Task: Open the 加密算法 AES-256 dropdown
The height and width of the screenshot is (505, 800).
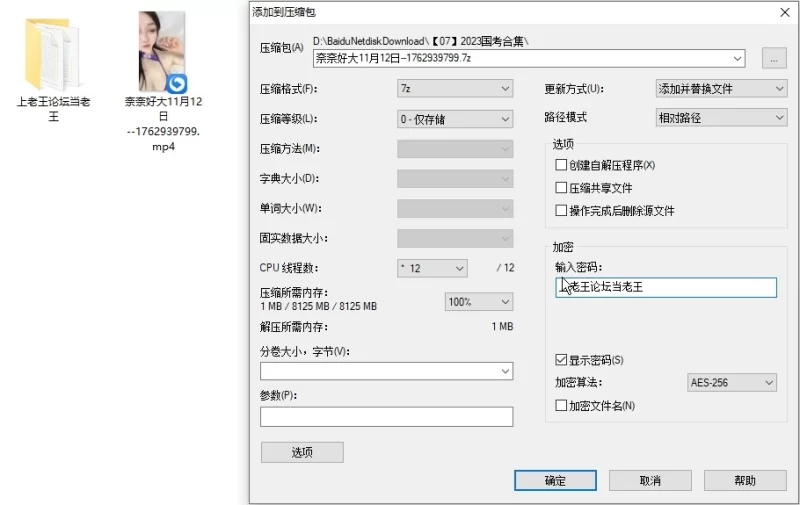Action: 732,383
